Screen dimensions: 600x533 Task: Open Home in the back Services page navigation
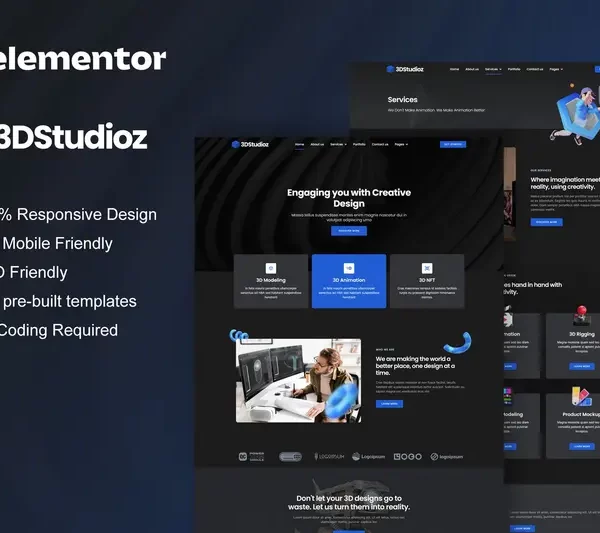click(x=454, y=69)
